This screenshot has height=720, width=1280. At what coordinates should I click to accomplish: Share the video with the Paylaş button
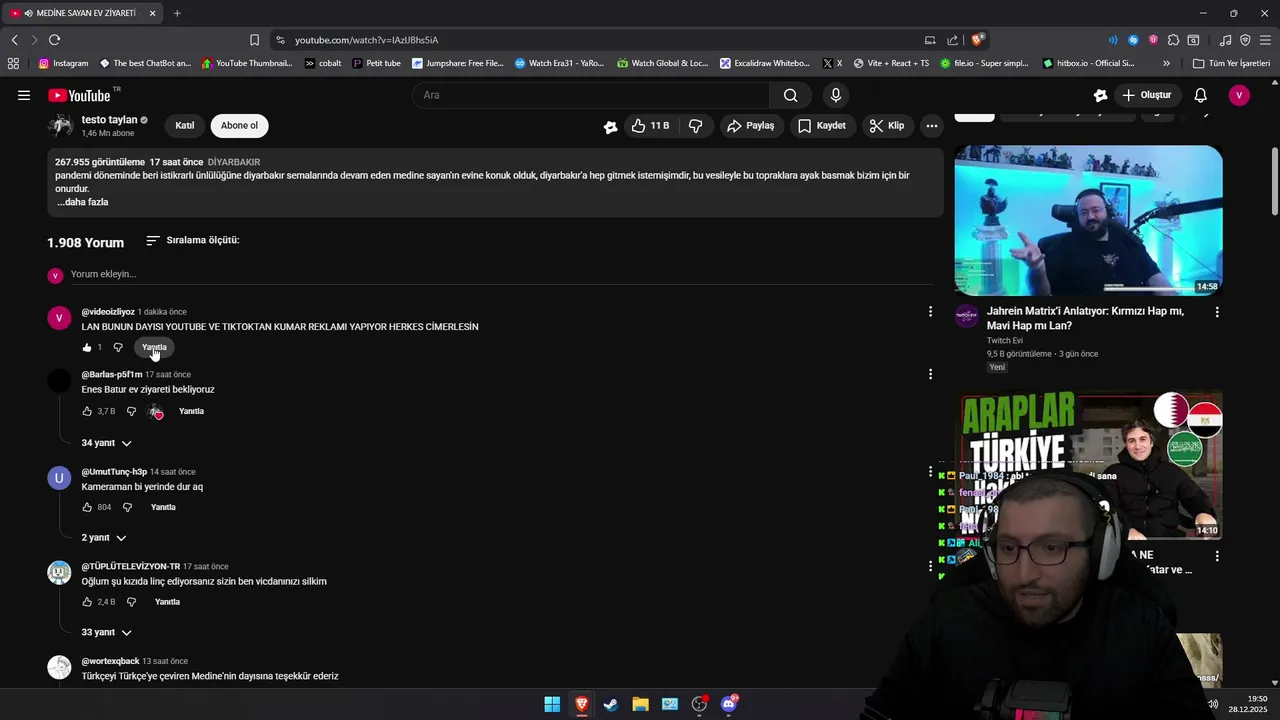pos(751,126)
